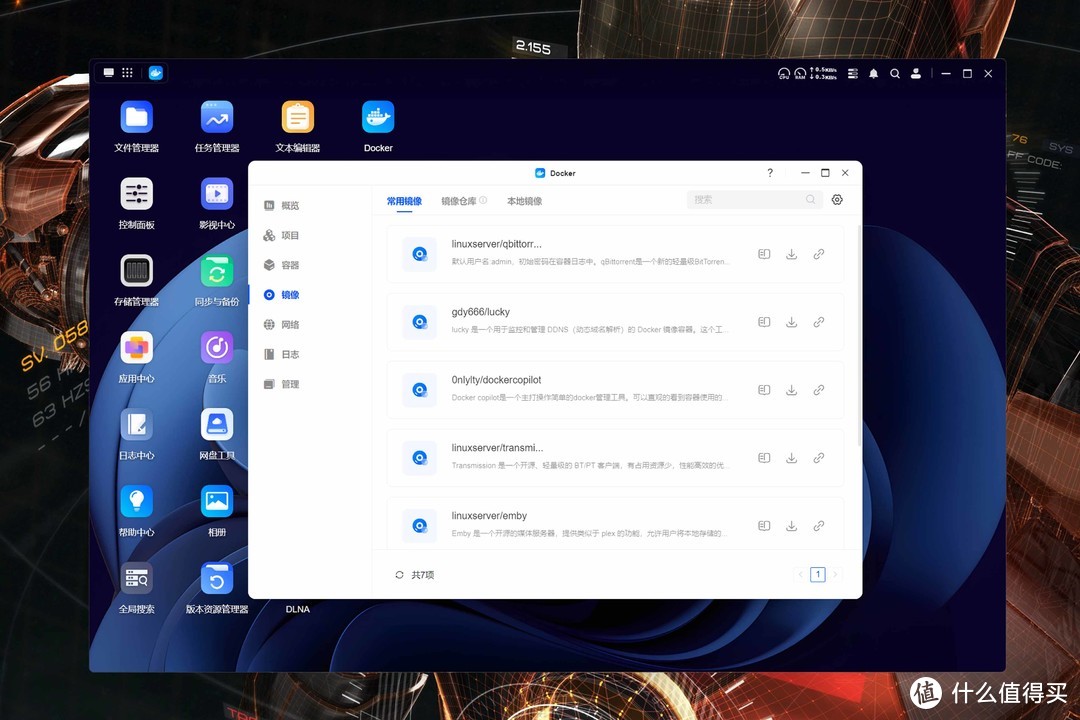Screen dimensions: 1080x720
Task: Launch 存储管理器 from the desktop
Action: tap(137, 272)
